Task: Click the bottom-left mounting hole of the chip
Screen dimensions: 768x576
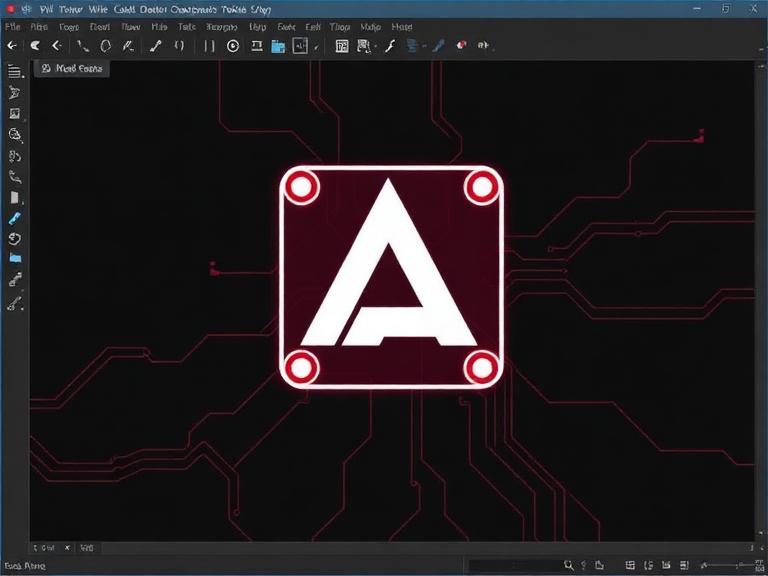Action: pos(301,367)
